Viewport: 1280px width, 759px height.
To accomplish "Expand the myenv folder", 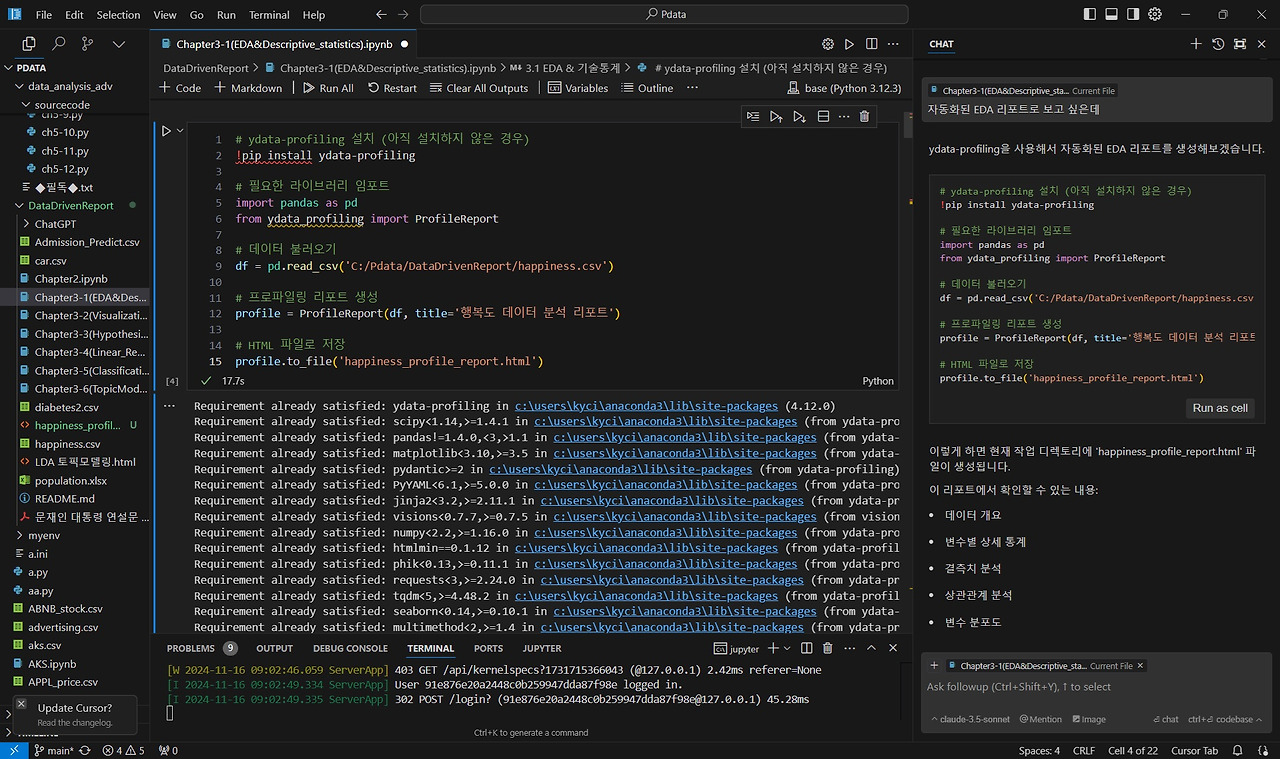I will (x=44, y=536).
